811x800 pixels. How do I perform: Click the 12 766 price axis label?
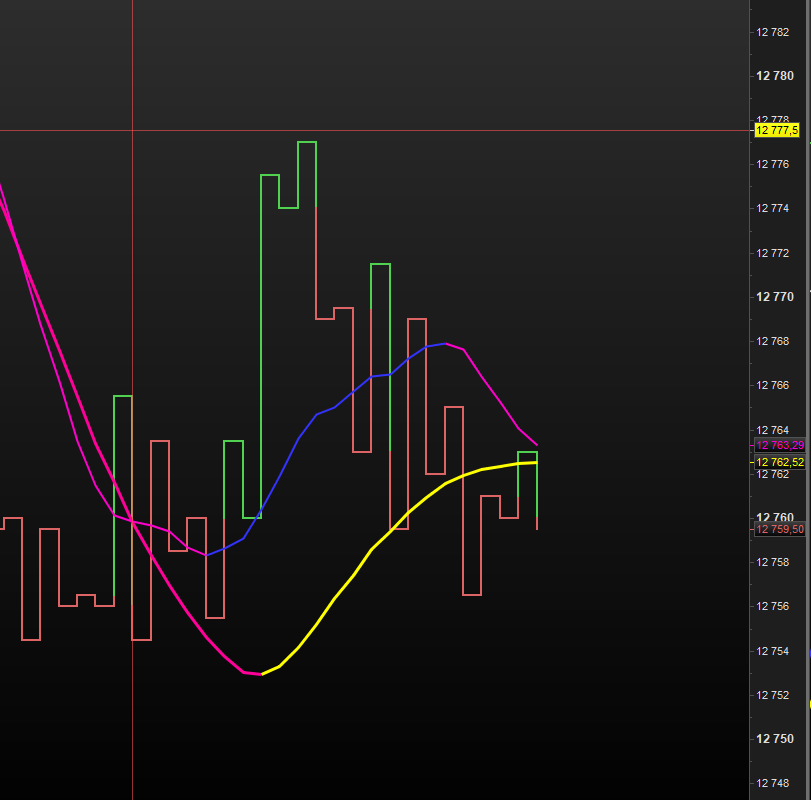(x=773, y=385)
